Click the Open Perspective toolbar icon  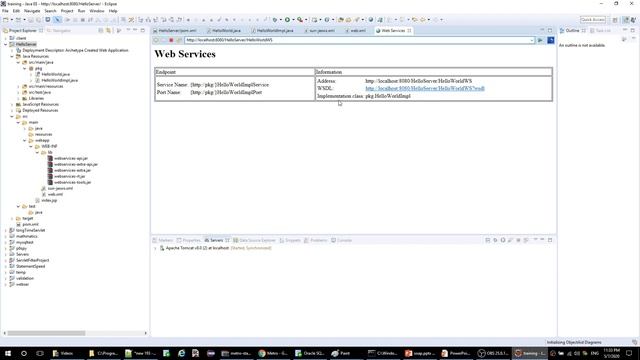(x=615, y=20)
